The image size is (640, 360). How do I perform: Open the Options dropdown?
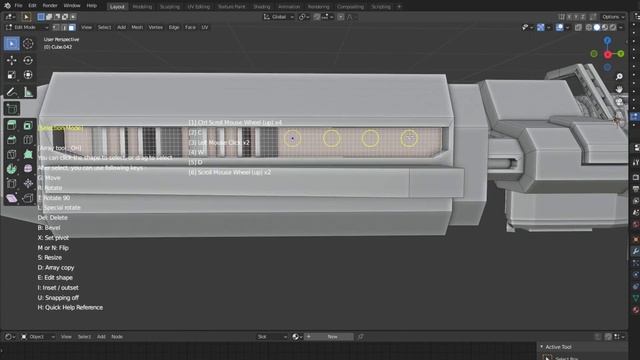613,17
